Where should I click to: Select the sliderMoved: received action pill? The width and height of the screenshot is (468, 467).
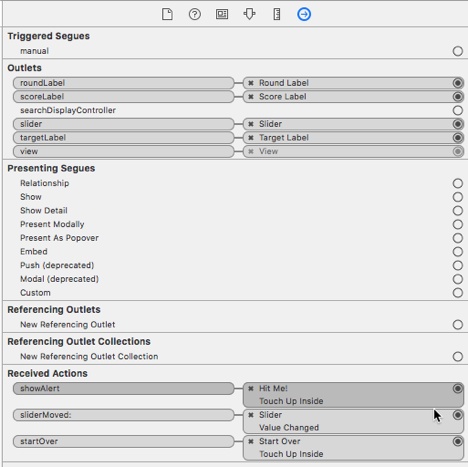124,415
